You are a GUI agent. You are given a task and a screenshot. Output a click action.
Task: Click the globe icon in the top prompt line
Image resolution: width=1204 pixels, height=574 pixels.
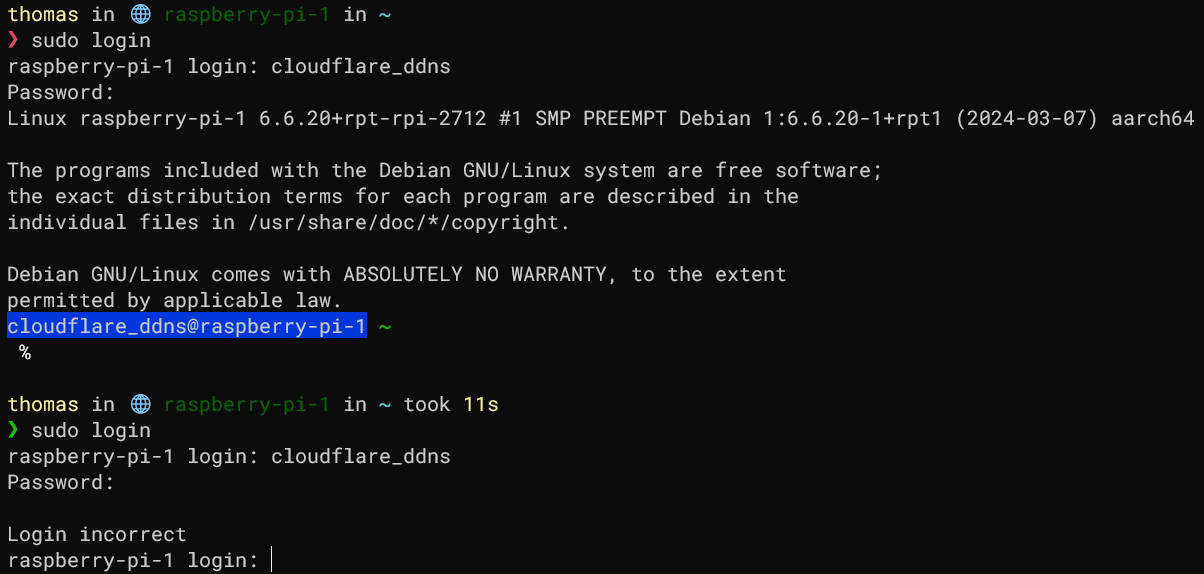(x=140, y=15)
